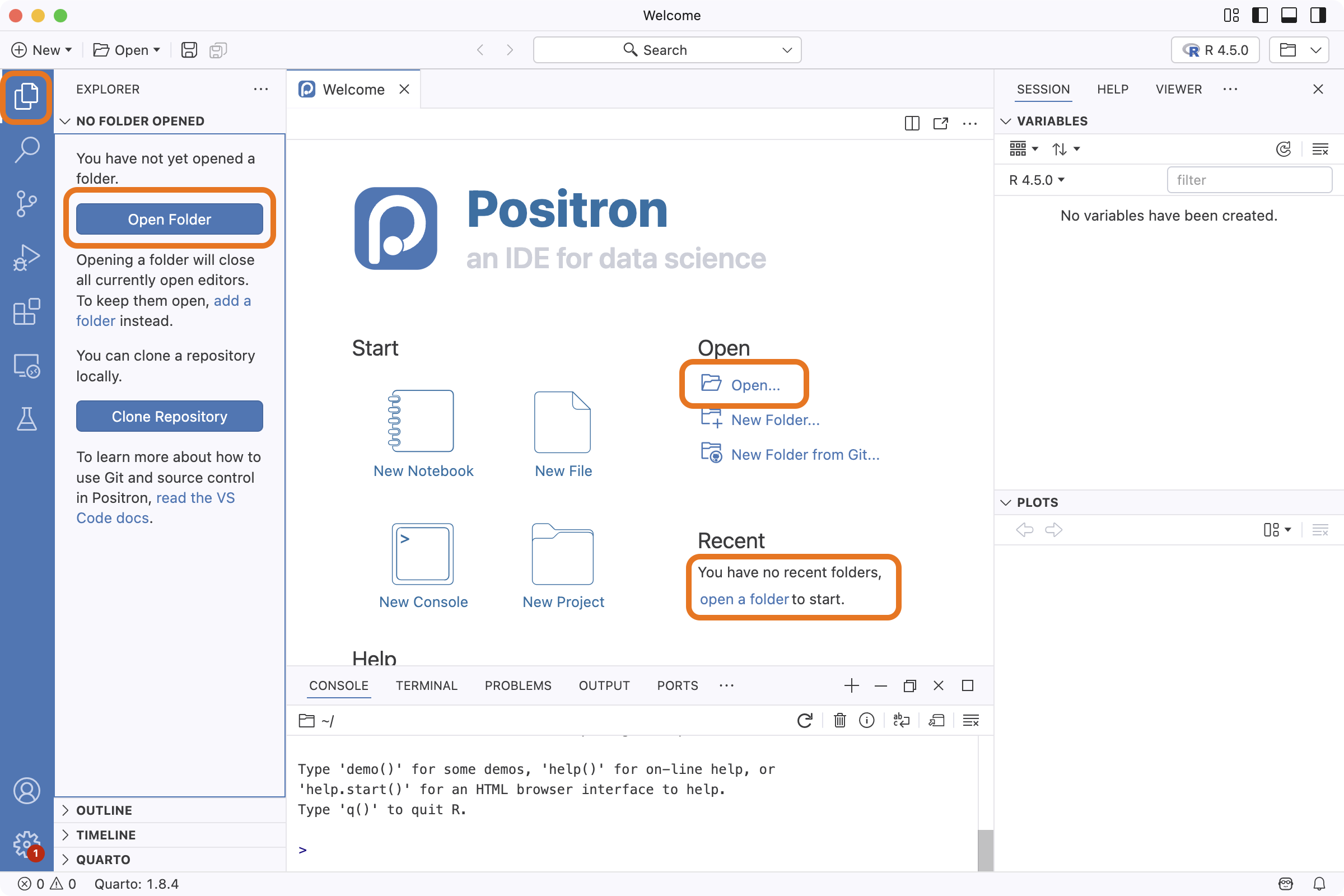Open the Run and Debug view
This screenshot has width=1344, height=896.
[x=26, y=258]
